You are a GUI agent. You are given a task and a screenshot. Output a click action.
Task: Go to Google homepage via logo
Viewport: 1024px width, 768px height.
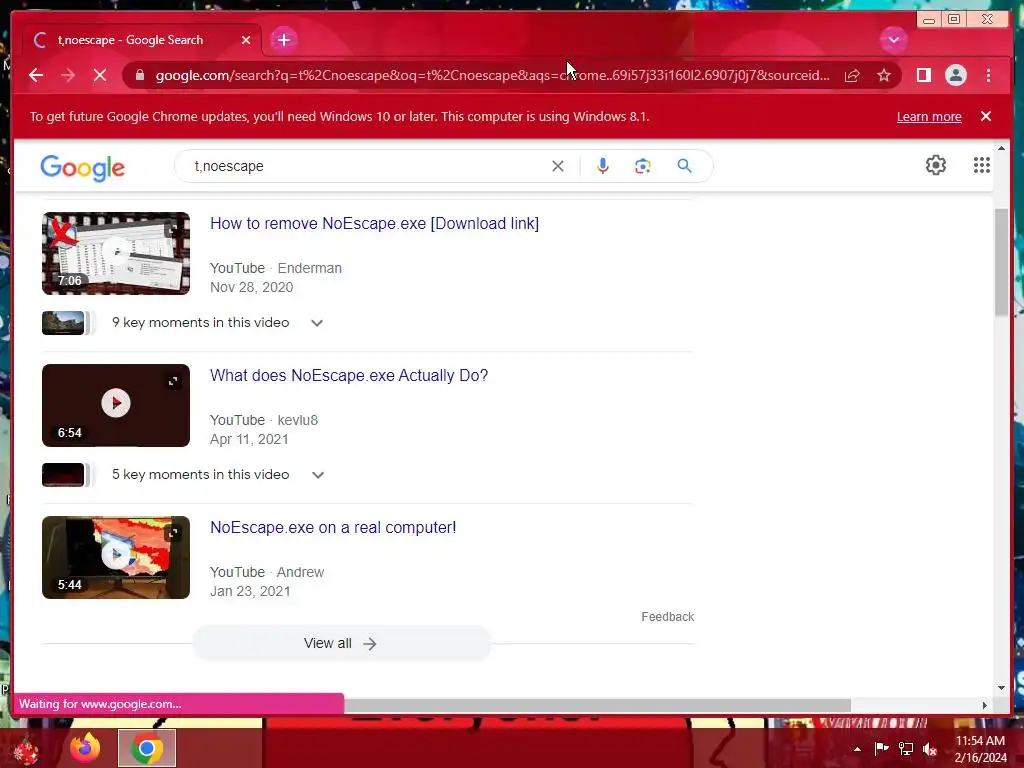(x=82, y=168)
